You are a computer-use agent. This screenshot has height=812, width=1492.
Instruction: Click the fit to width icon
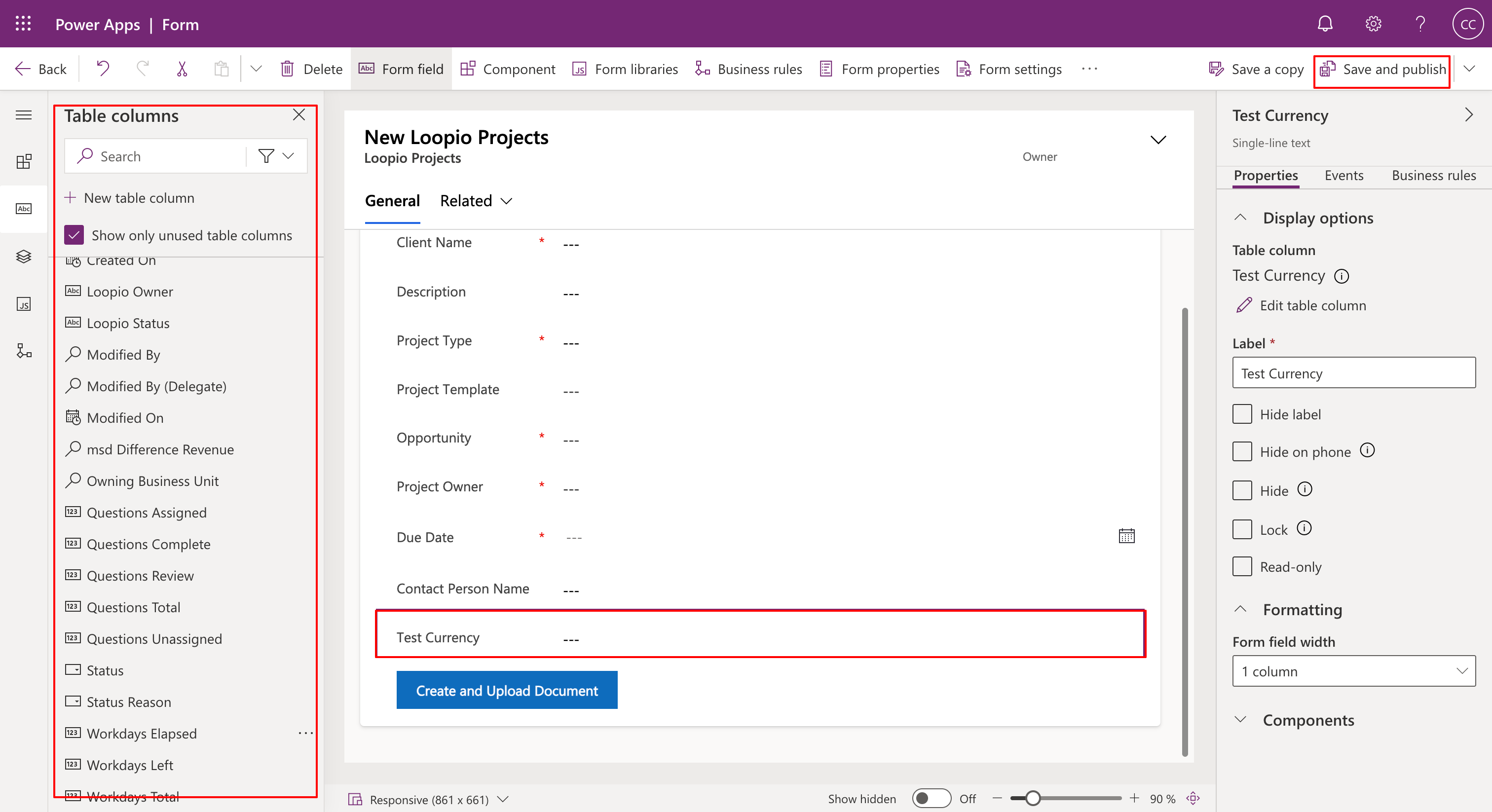pyautogui.click(x=1193, y=798)
